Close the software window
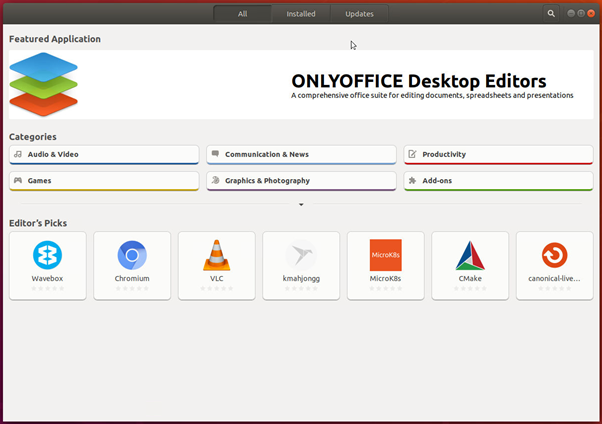 (591, 13)
